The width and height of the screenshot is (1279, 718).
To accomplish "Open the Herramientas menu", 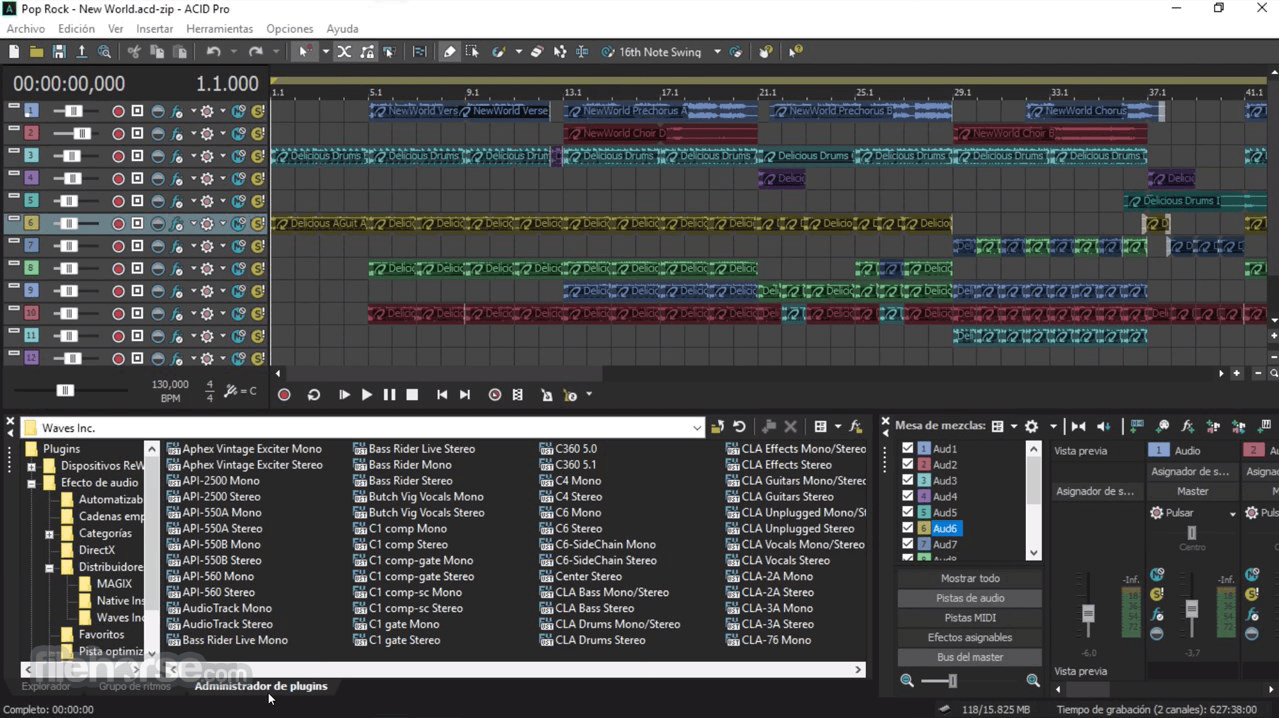I will [x=219, y=29].
